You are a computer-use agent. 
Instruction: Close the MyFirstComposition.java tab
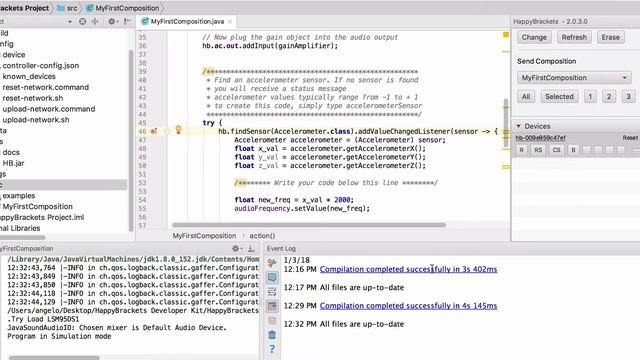click(230, 21)
